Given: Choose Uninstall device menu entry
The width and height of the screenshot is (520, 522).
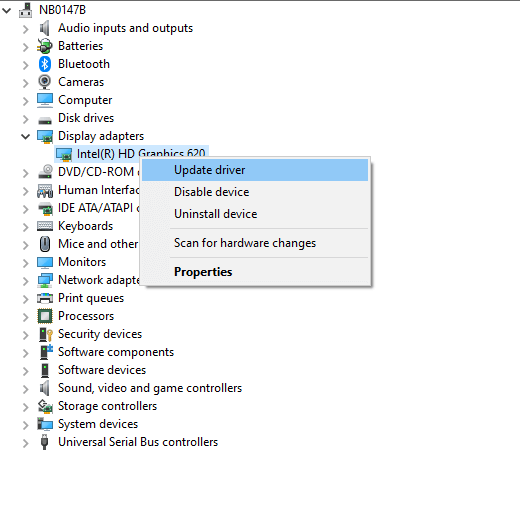Looking at the screenshot, I should coord(255,214).
